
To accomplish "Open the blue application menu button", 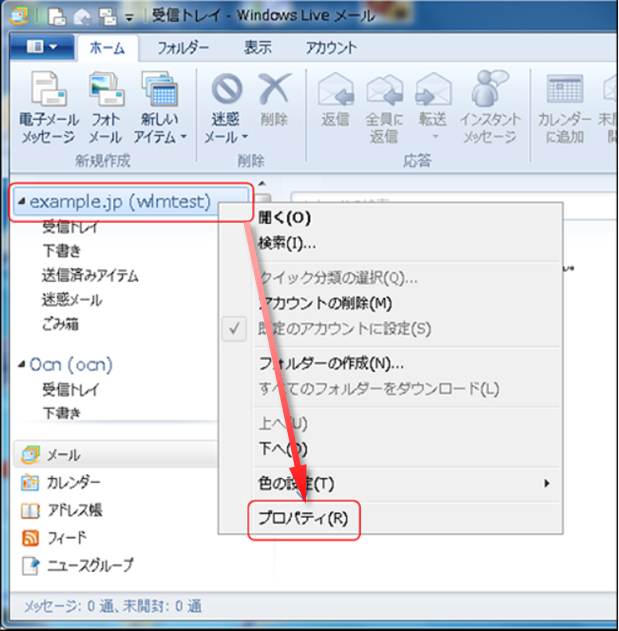I will pos(42,47).
